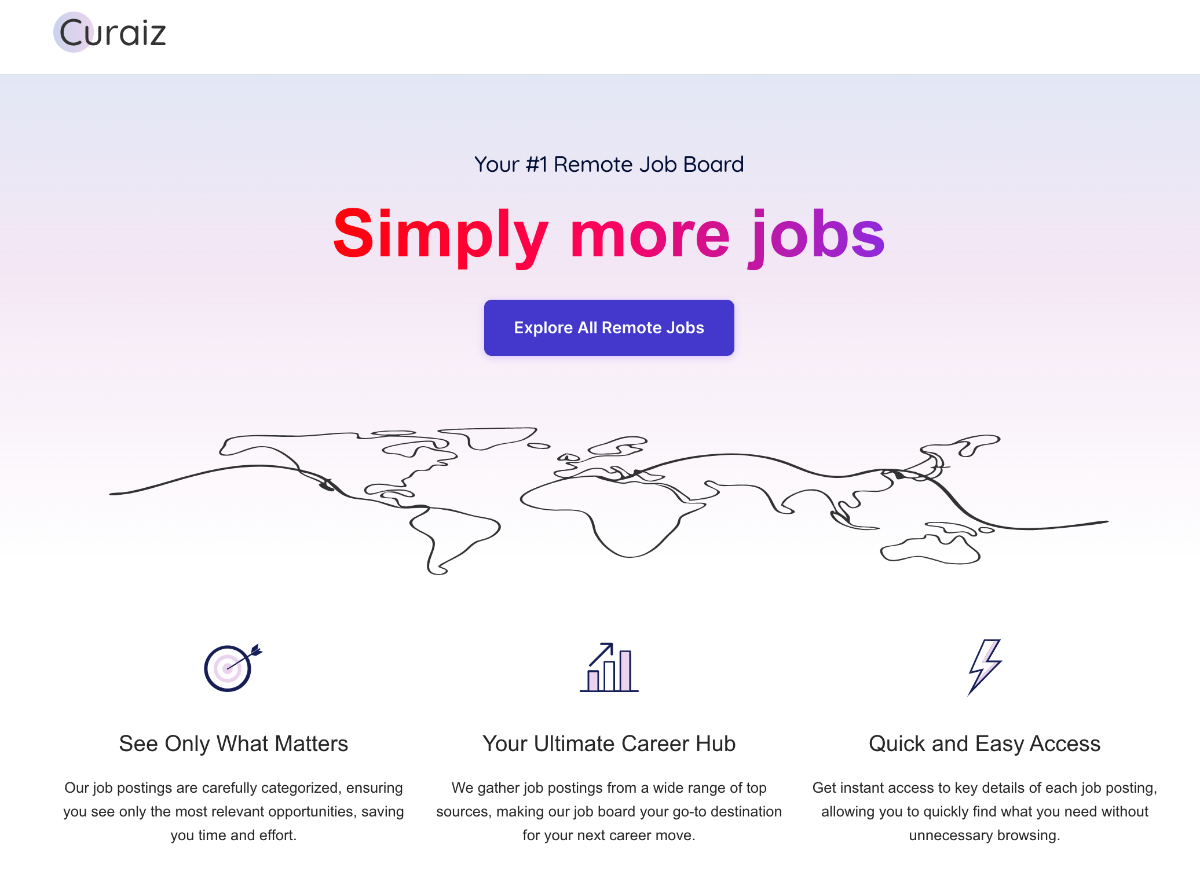Click the Simply more jobs headline
1200x883 pixels.
[x=609, y=235]
